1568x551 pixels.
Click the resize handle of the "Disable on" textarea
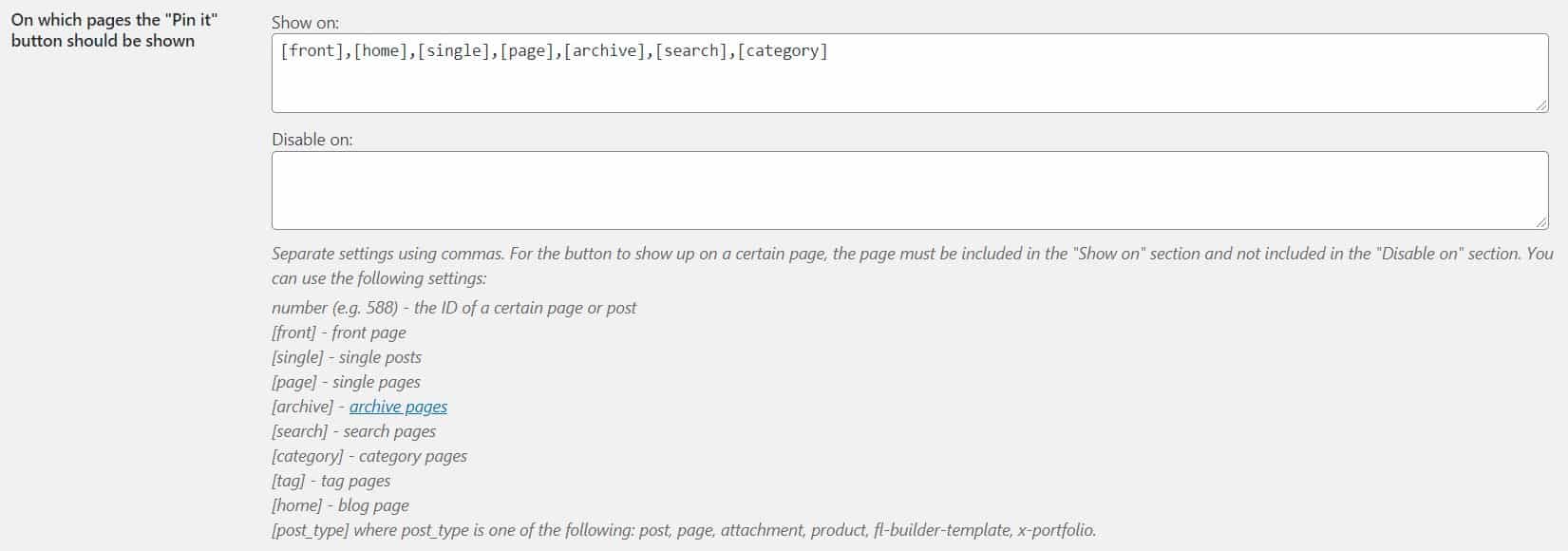pyautogui.click(x=1540, y=222)
